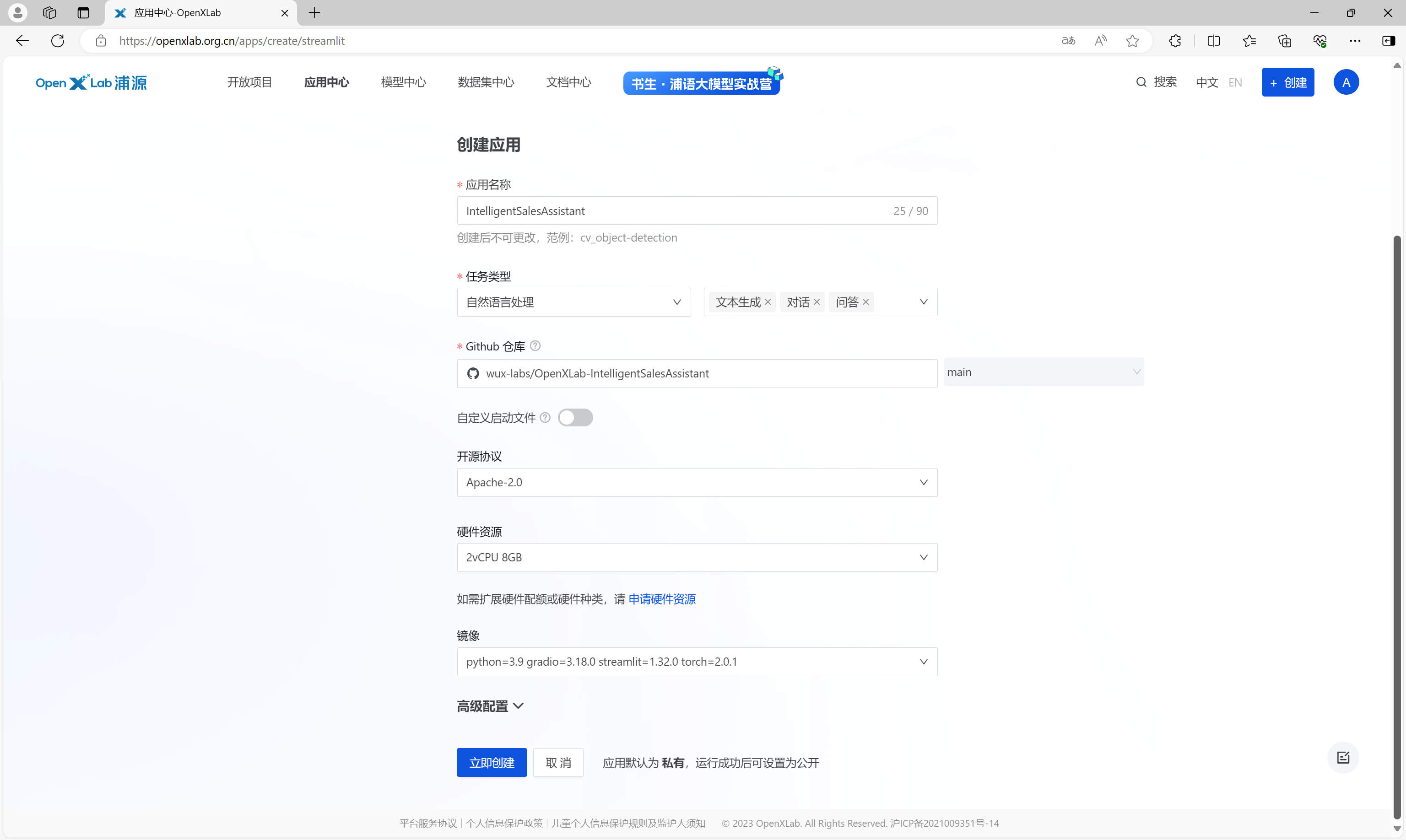
Task: Switch language to 中文
Action: pos(1207,83)
